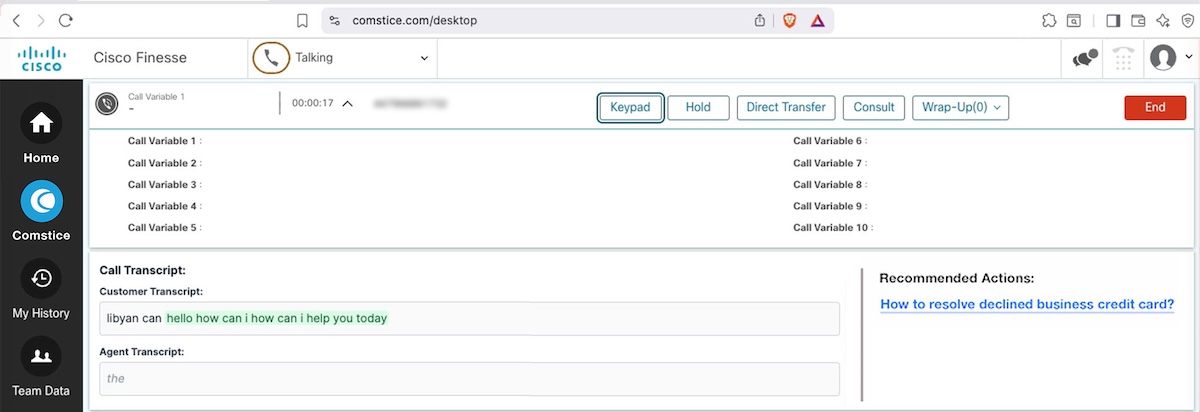
Task: Open the team chat bubbles icon
Action: pyautogui.click(x=1085, y=58)
